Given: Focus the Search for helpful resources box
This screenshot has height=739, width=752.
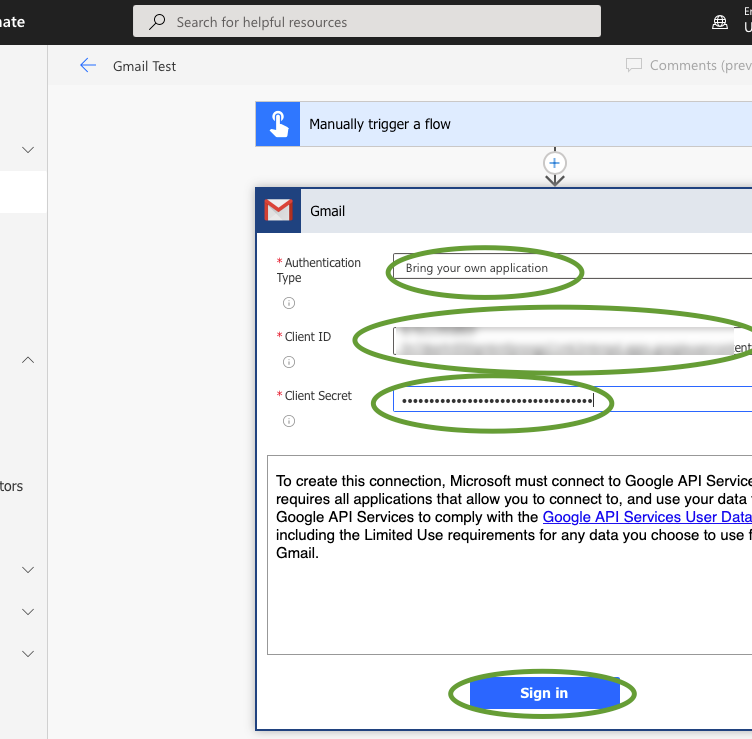Looking at the screenshot, I should pos(367,22).
